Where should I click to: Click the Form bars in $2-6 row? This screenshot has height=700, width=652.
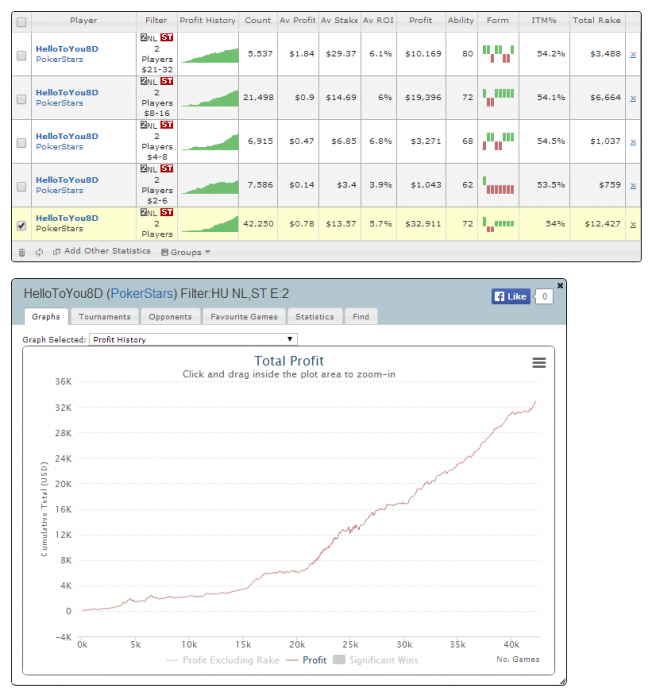point(498,185)
